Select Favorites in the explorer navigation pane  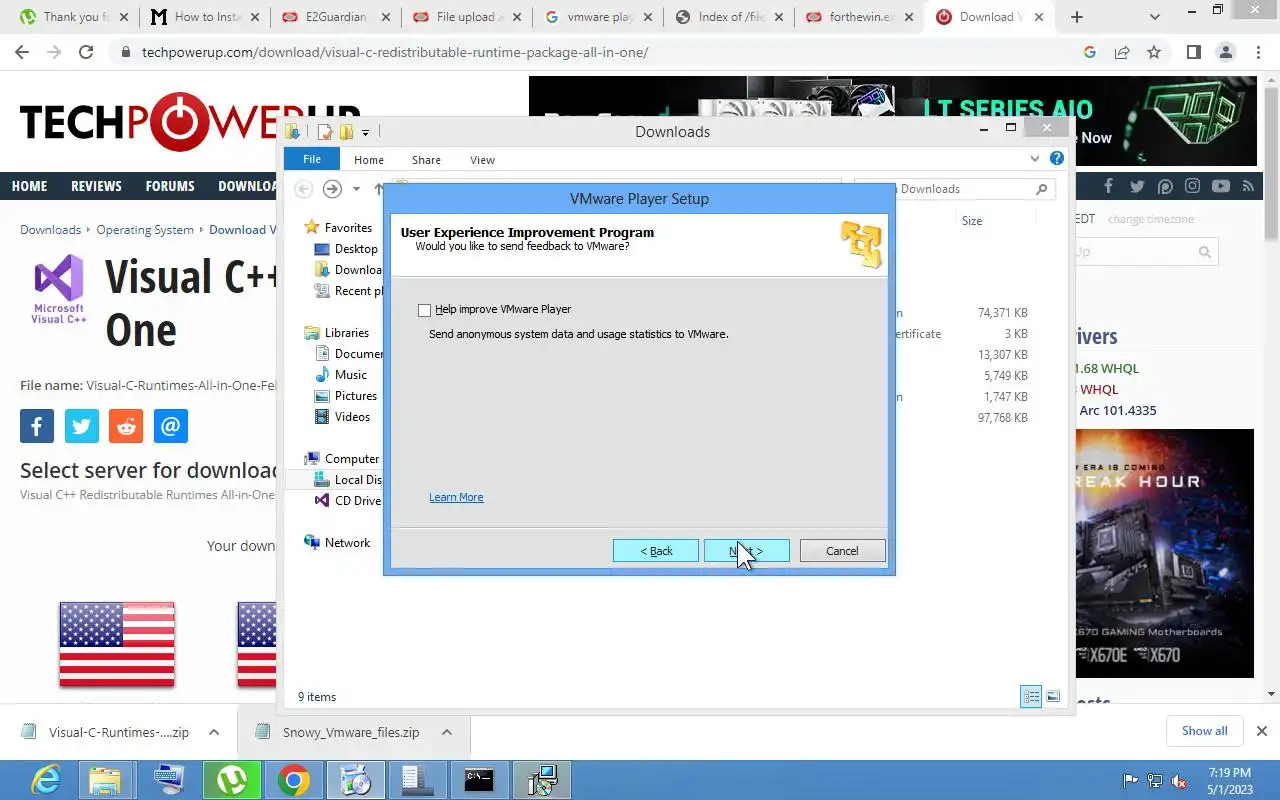[347, 227]
